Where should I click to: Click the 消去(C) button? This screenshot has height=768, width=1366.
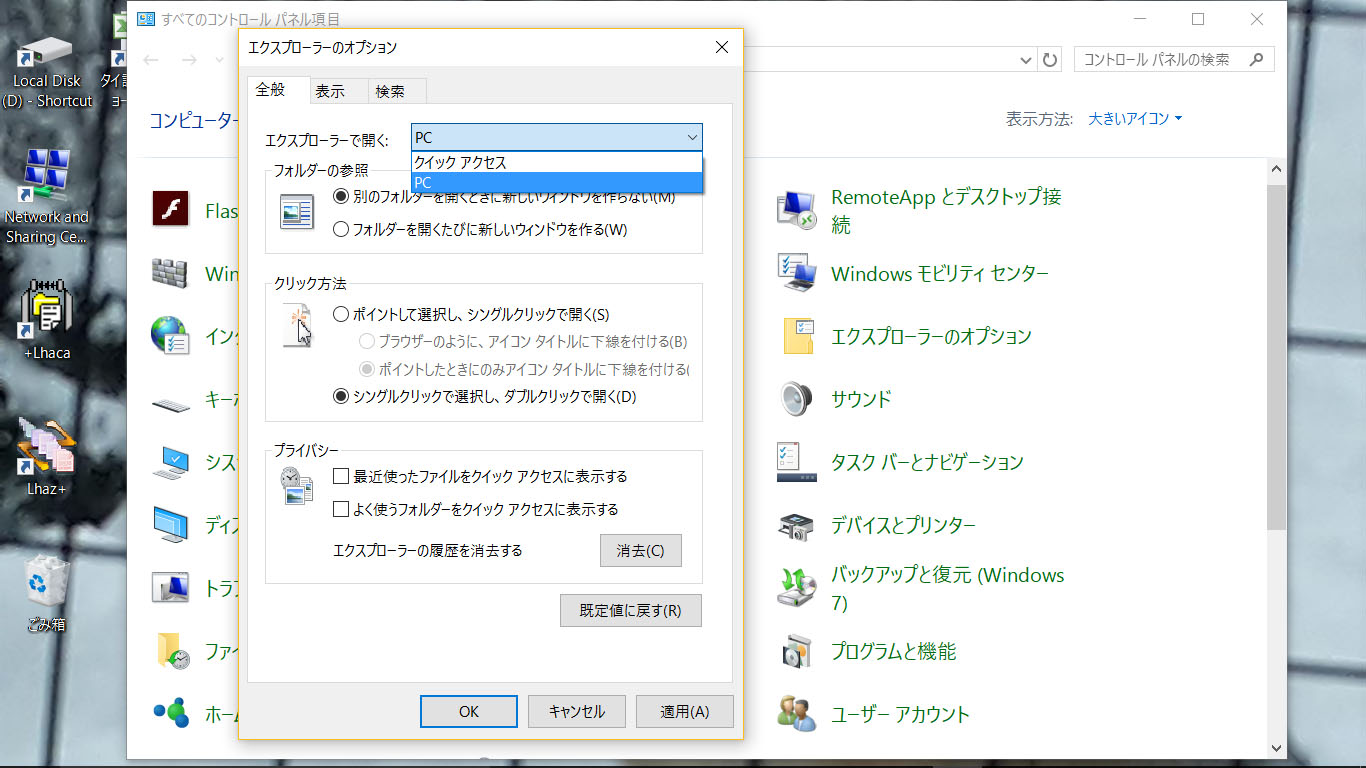click(x=641, y=551)
